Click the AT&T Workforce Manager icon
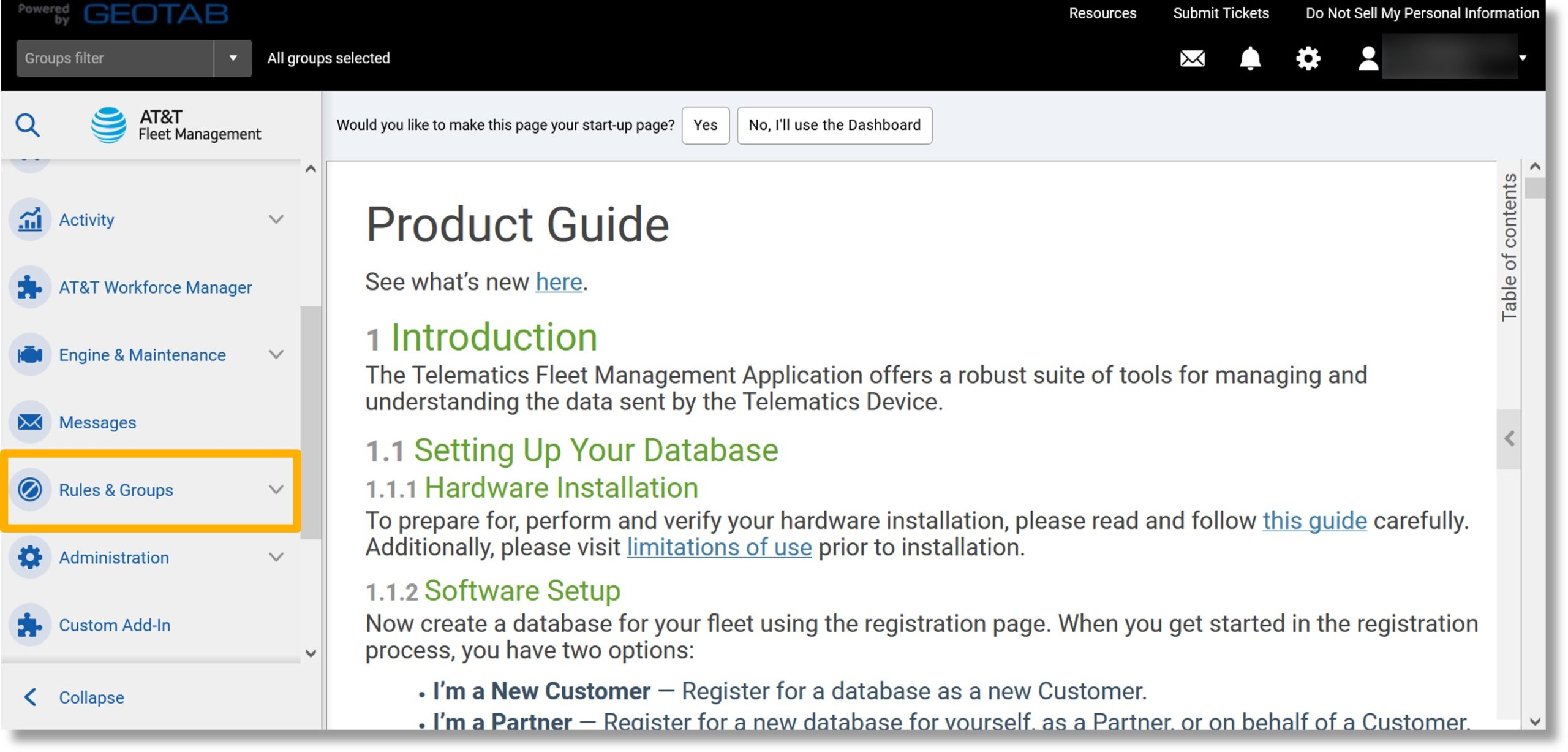The height and width of the screenshot is (752, 1568). click(29, 286)
